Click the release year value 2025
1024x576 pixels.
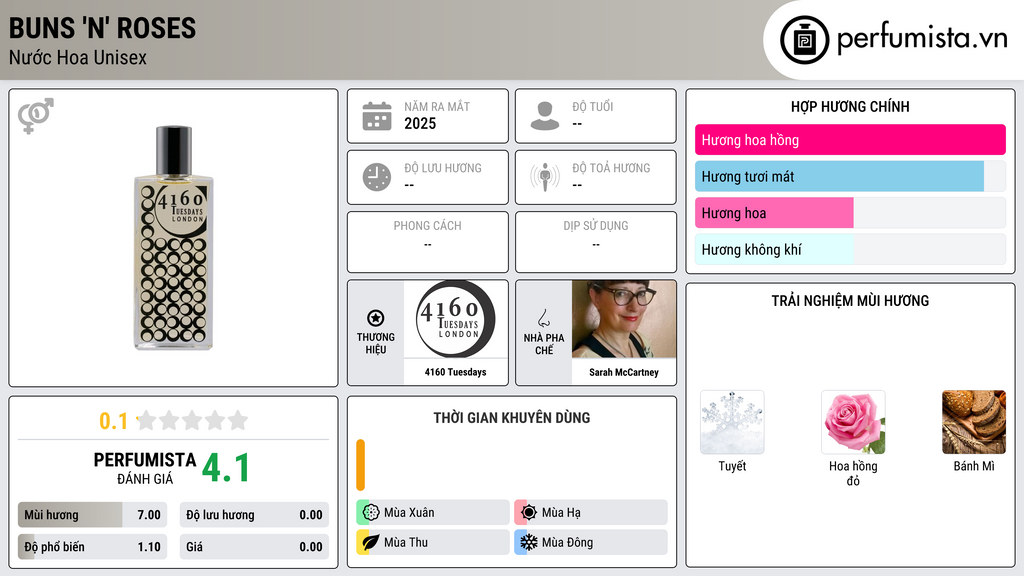click(420, 123)
